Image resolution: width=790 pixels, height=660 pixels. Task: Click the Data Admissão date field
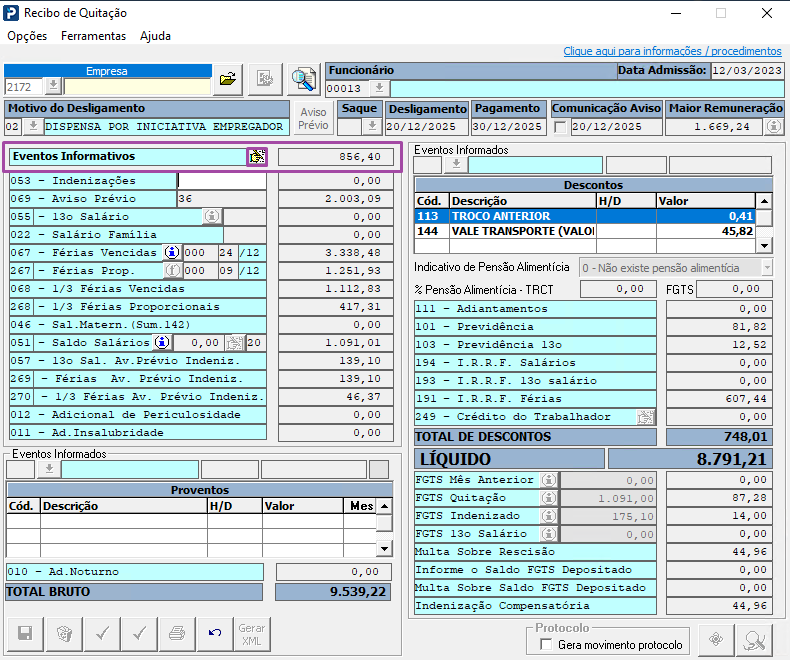[747, 71]
